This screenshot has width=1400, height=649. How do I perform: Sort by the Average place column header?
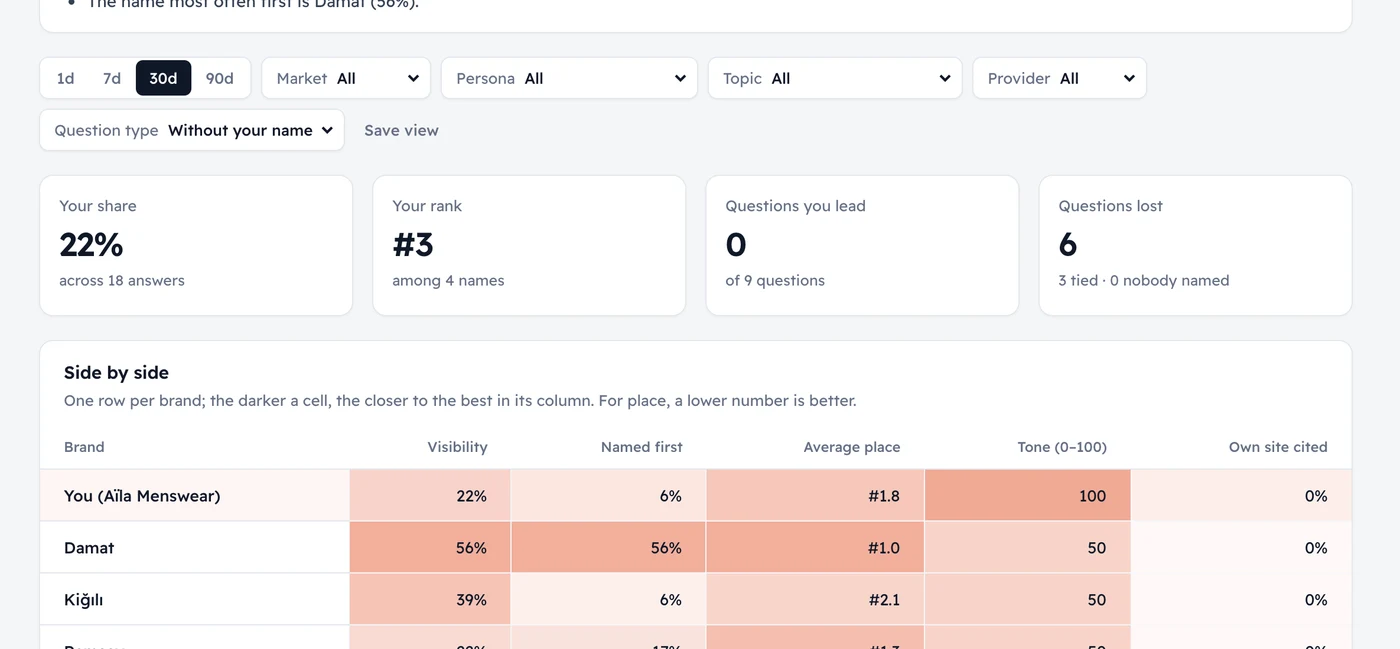tap(852, 447)
